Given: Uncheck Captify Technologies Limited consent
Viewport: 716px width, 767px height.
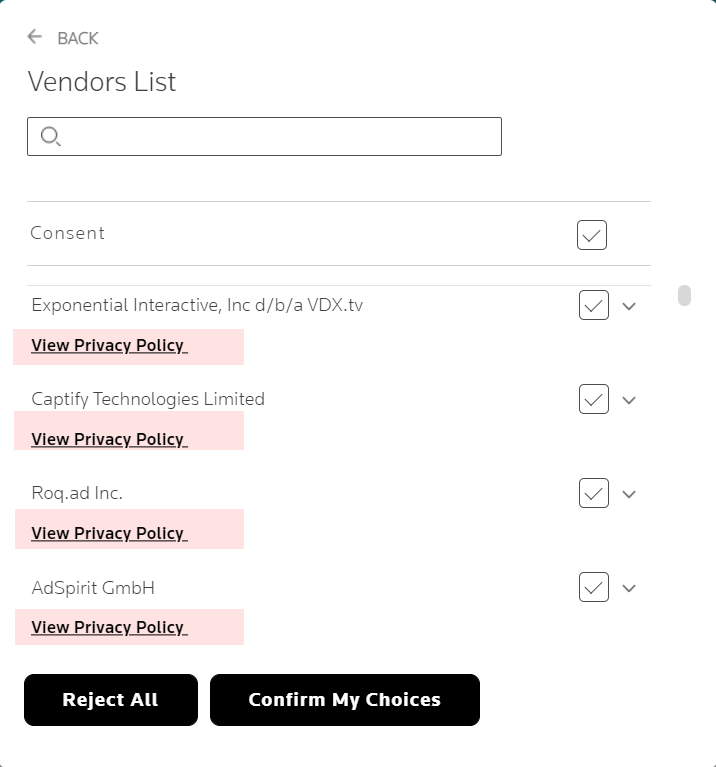Looking at the screenshot, I should click(594, 399).
